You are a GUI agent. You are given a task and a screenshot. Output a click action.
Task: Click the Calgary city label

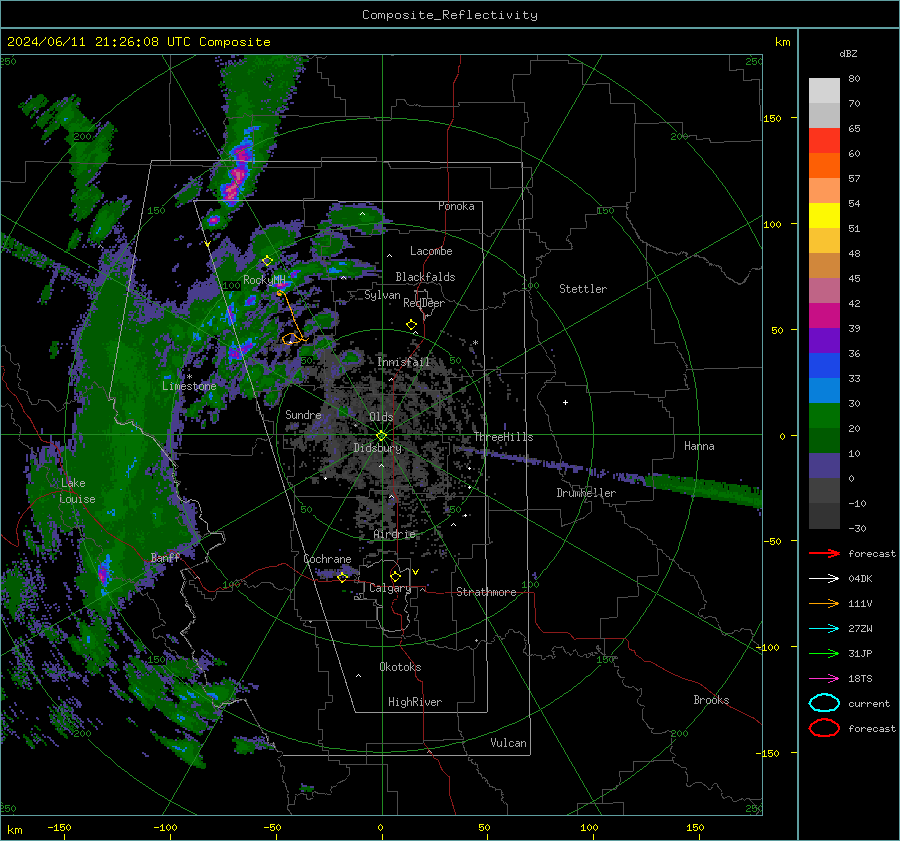pyautogui.click(x=390, y=588)
